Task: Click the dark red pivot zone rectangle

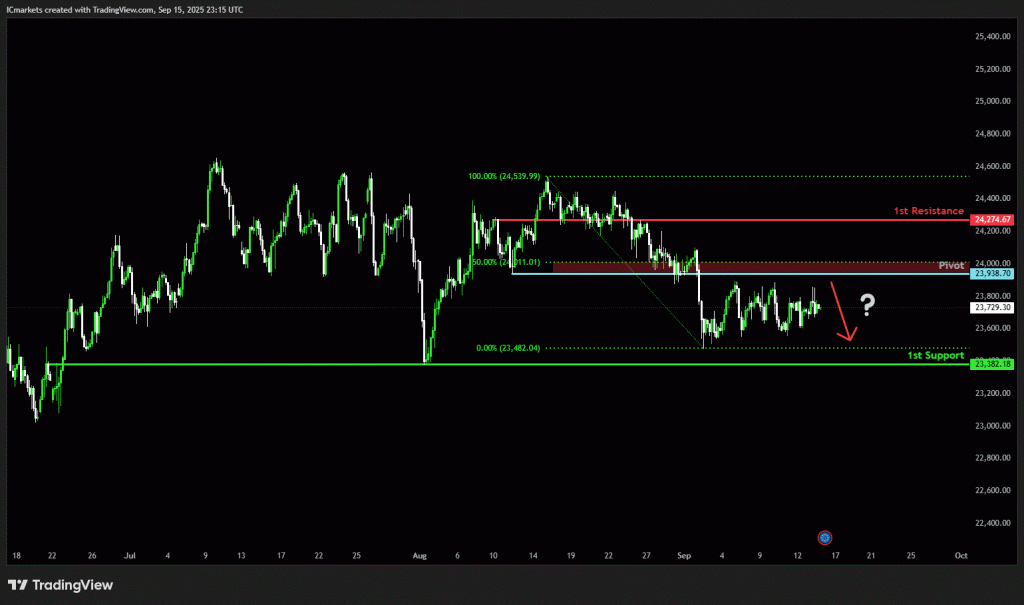Action: tap(761, 267)
